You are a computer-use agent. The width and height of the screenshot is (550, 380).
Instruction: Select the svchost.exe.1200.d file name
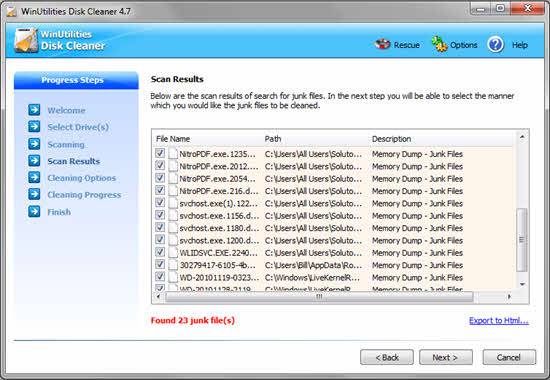(219, 241)
